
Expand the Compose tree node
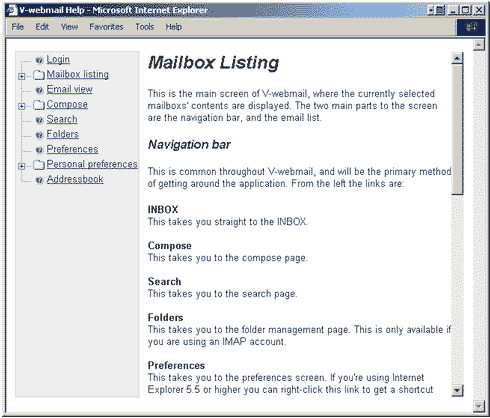pyautogui.click(x=22, y=106)
